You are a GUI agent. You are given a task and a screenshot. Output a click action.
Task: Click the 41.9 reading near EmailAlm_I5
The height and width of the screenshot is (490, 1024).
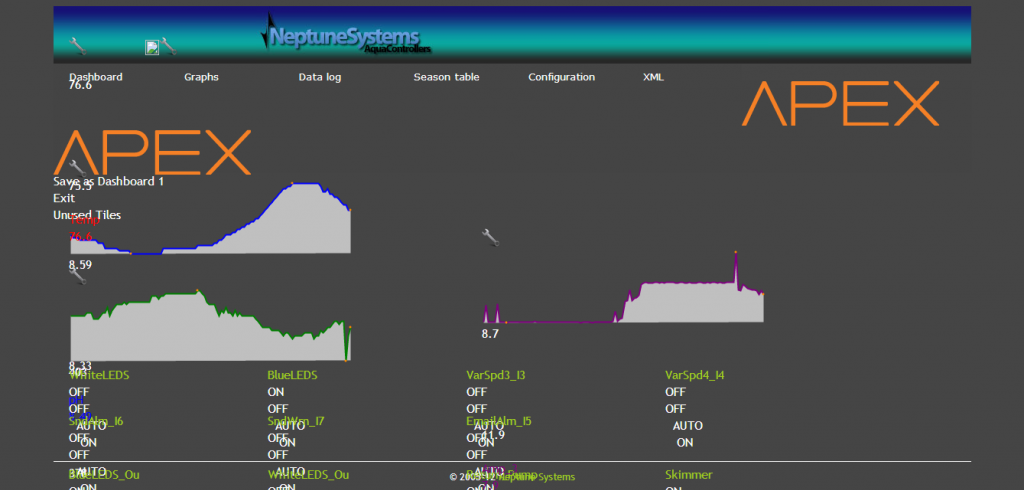[493, 435]
